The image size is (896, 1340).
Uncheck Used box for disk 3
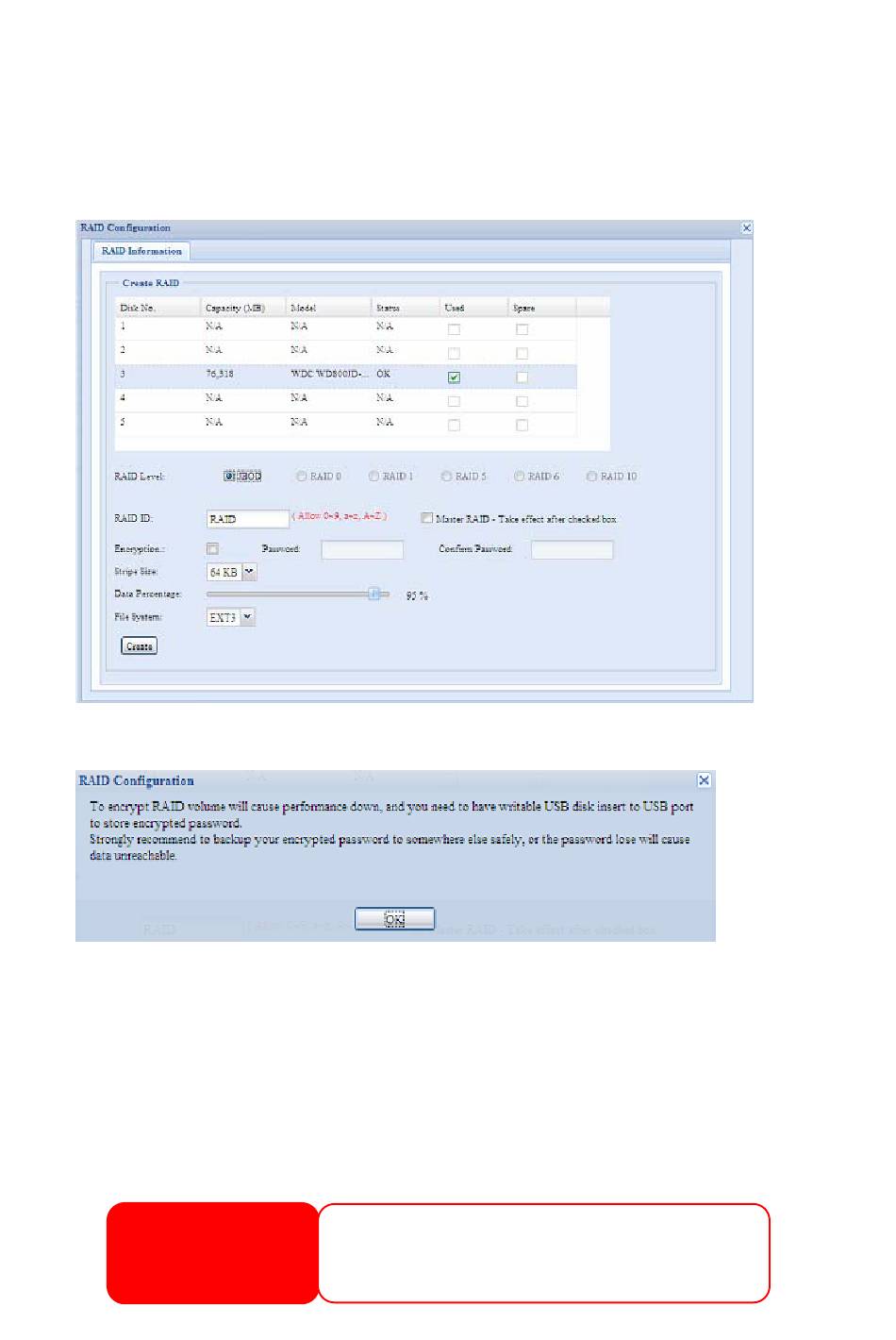(x=454, y=377)
